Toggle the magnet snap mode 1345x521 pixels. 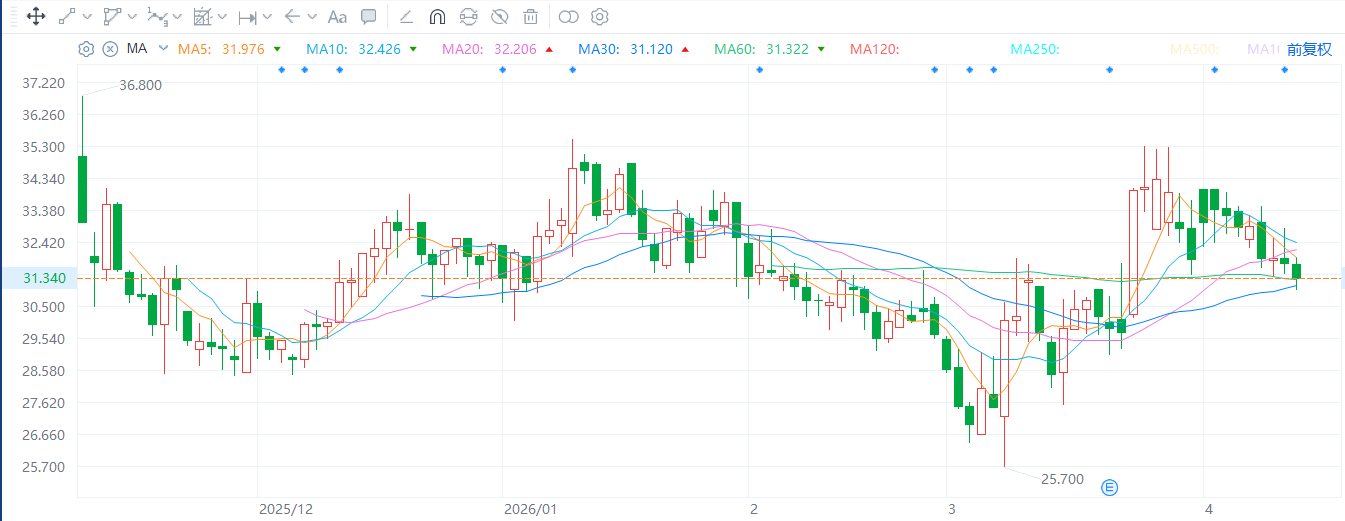click(x=437, y=16)
